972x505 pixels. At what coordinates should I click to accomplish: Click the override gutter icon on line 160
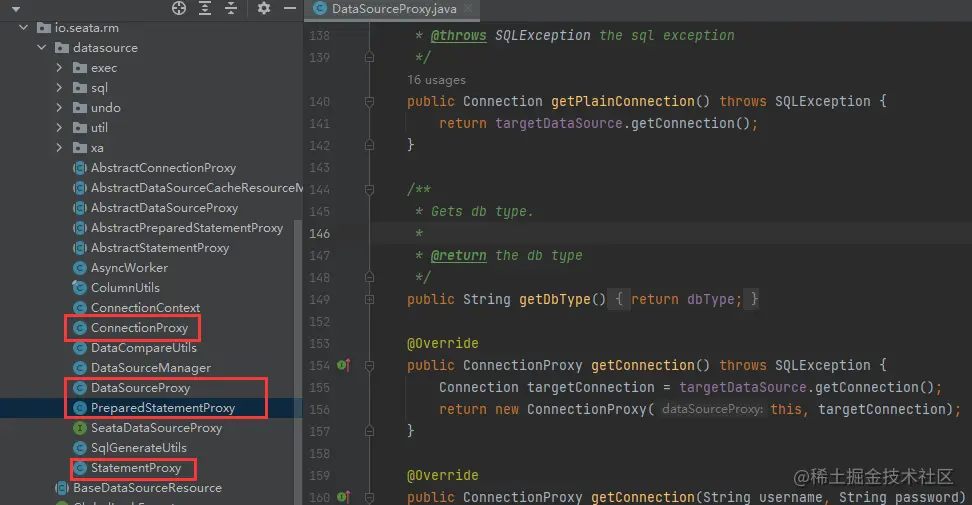pos(343,497)
